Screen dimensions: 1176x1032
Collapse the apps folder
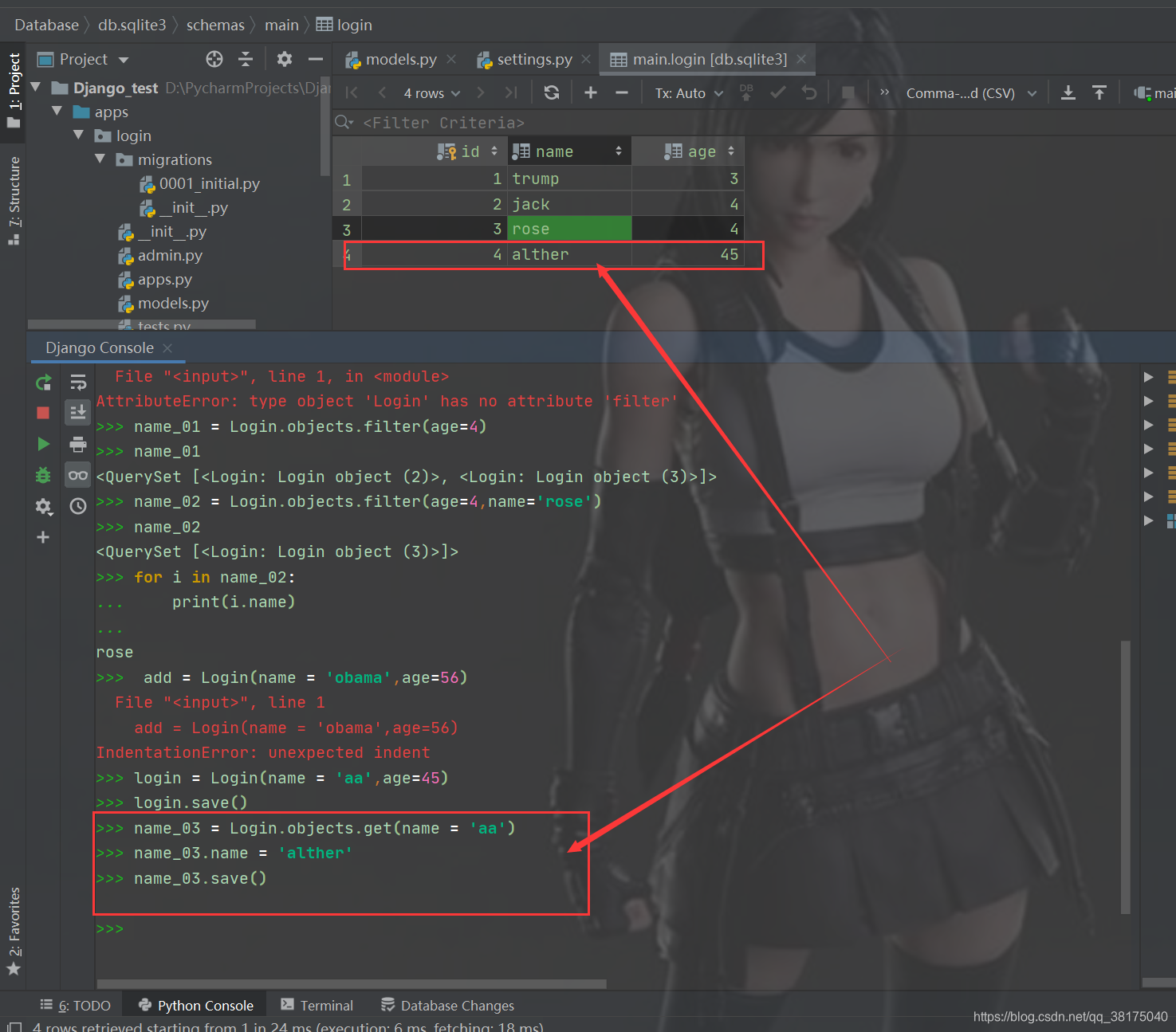pos(57,111)
